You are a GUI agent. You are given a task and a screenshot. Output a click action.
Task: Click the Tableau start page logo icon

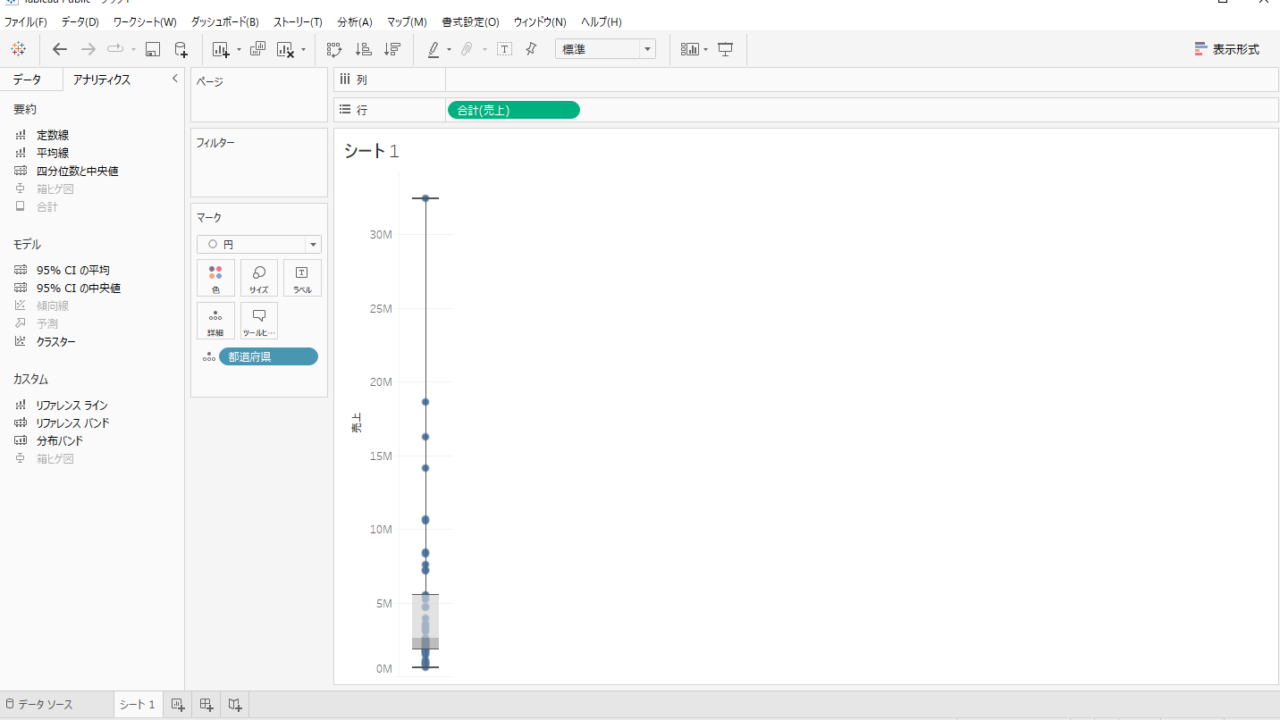(x=18, y=49)
